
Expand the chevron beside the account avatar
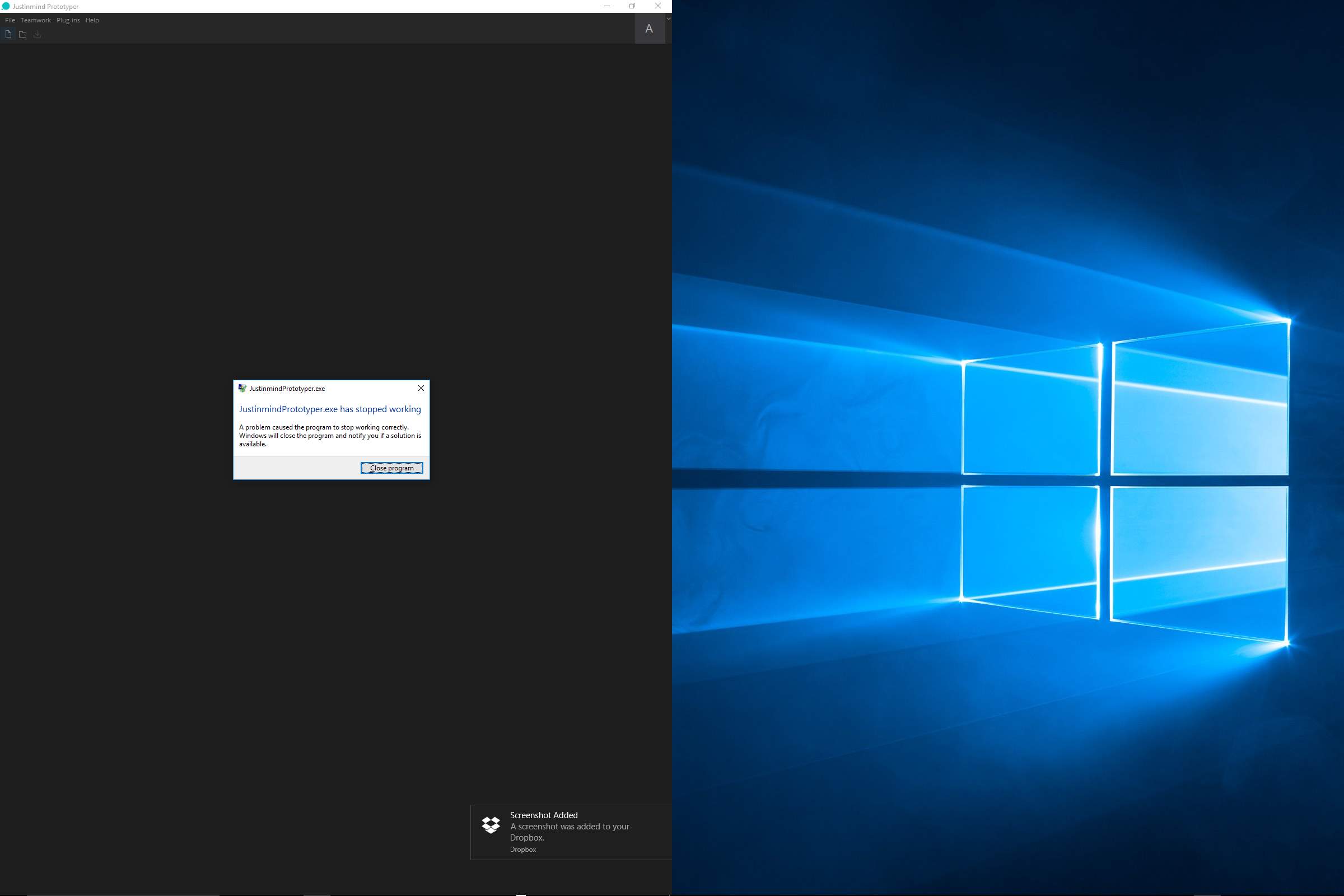tap(669, 19)
